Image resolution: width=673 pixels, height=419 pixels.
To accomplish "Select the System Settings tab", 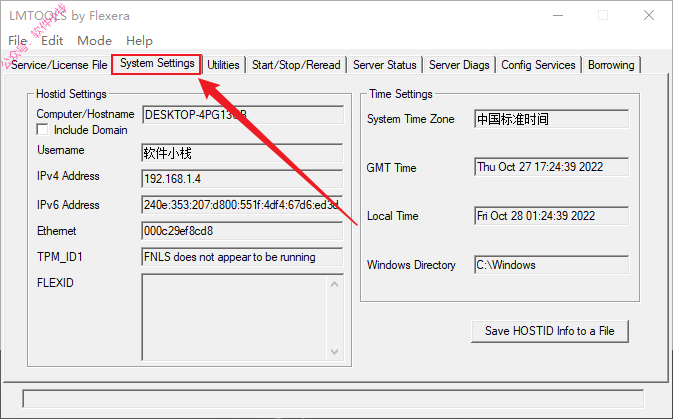I will coord(157,64).
